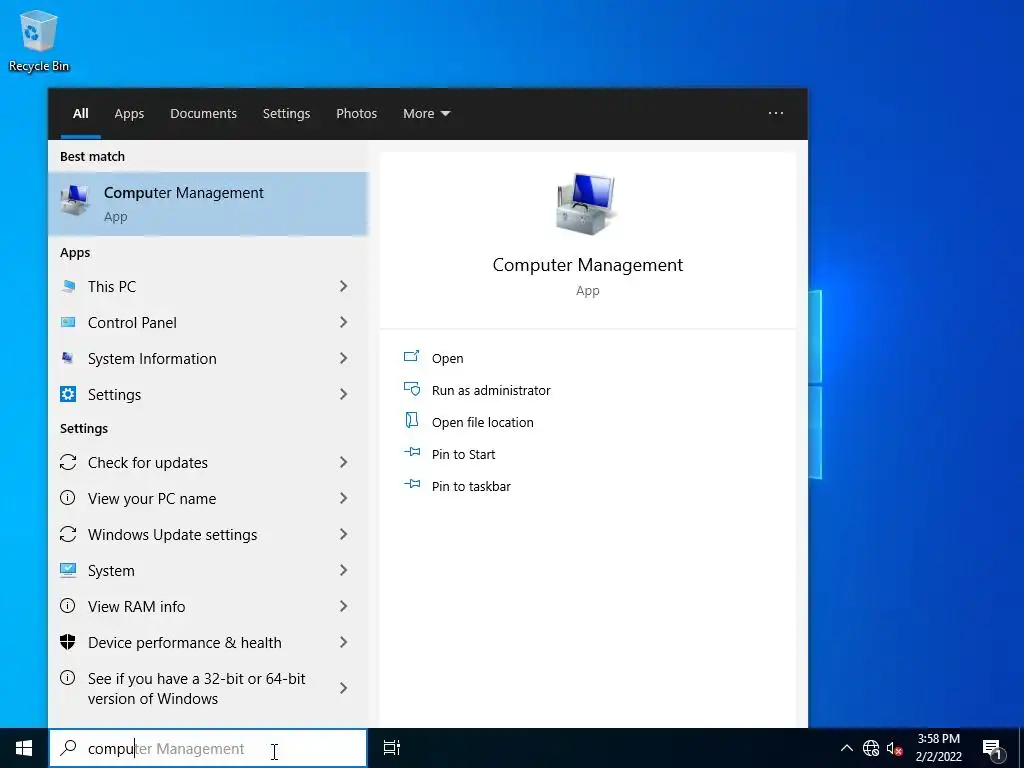Open the More filter dropdown
Image resolution: width=1024 pixels, height=768 pixels.
point(426,114)
